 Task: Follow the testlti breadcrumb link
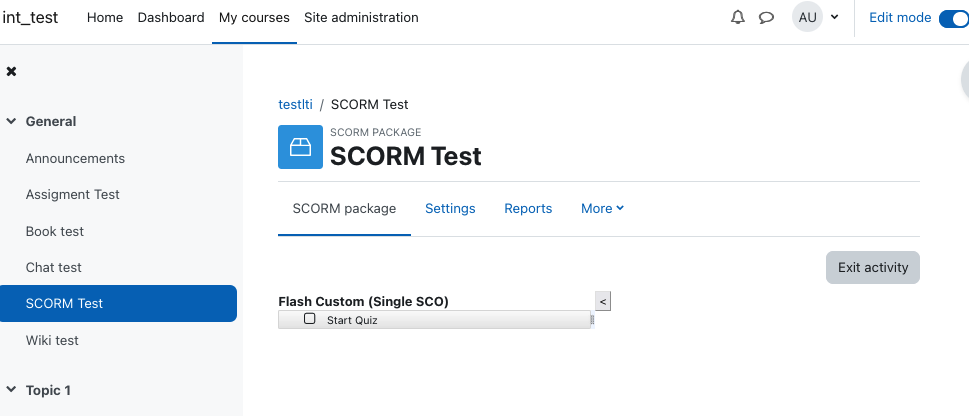tap(295, 104)
